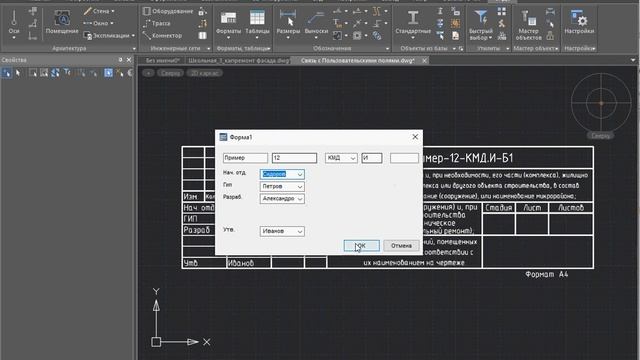Screen dimensions: 640x360
Task: Open the Объекты из базы dialog launcher
Action: (x=461, y=49)
